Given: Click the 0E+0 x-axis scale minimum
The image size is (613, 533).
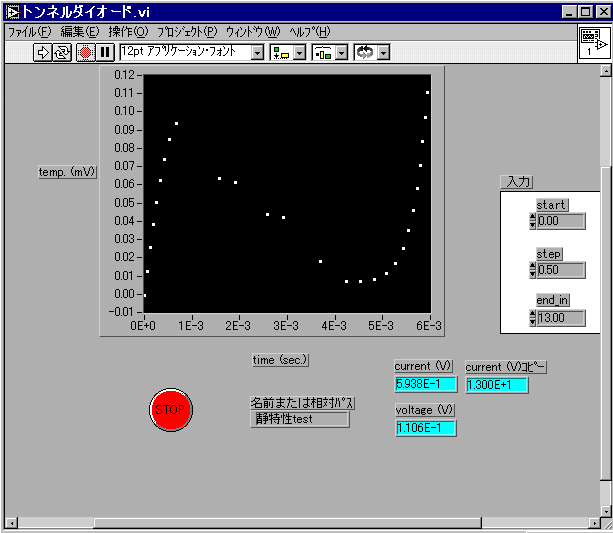Looking at the screenshot, I should 143,326.
